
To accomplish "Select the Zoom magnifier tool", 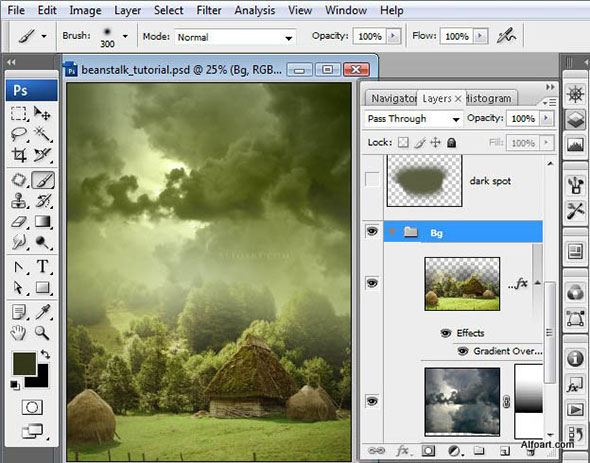I will coord(43,333).
